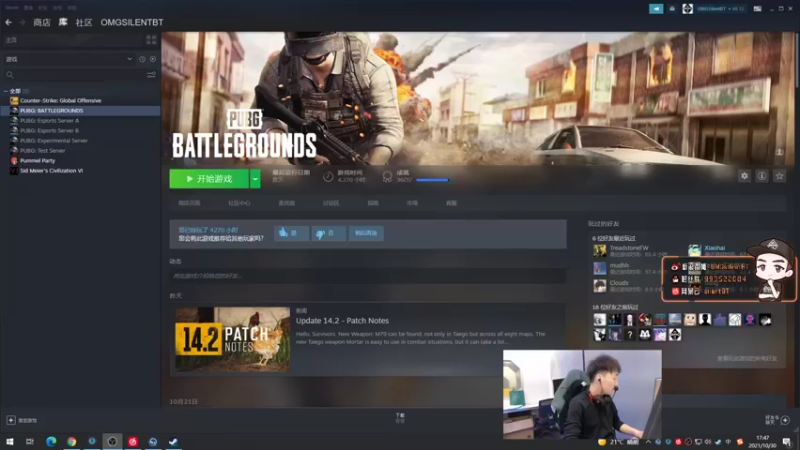The width and height of the screenshot is (800, 450).
Task: Select PUBG: Esports Server B
Action: 49,131
